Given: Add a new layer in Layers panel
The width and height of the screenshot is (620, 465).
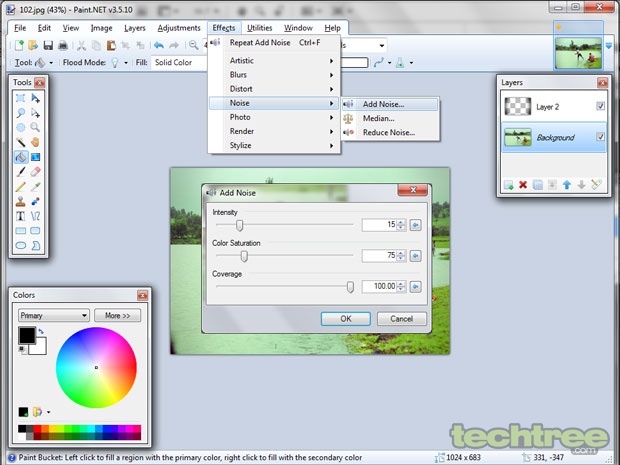Looking at the screenshot, I should [508, 184].
